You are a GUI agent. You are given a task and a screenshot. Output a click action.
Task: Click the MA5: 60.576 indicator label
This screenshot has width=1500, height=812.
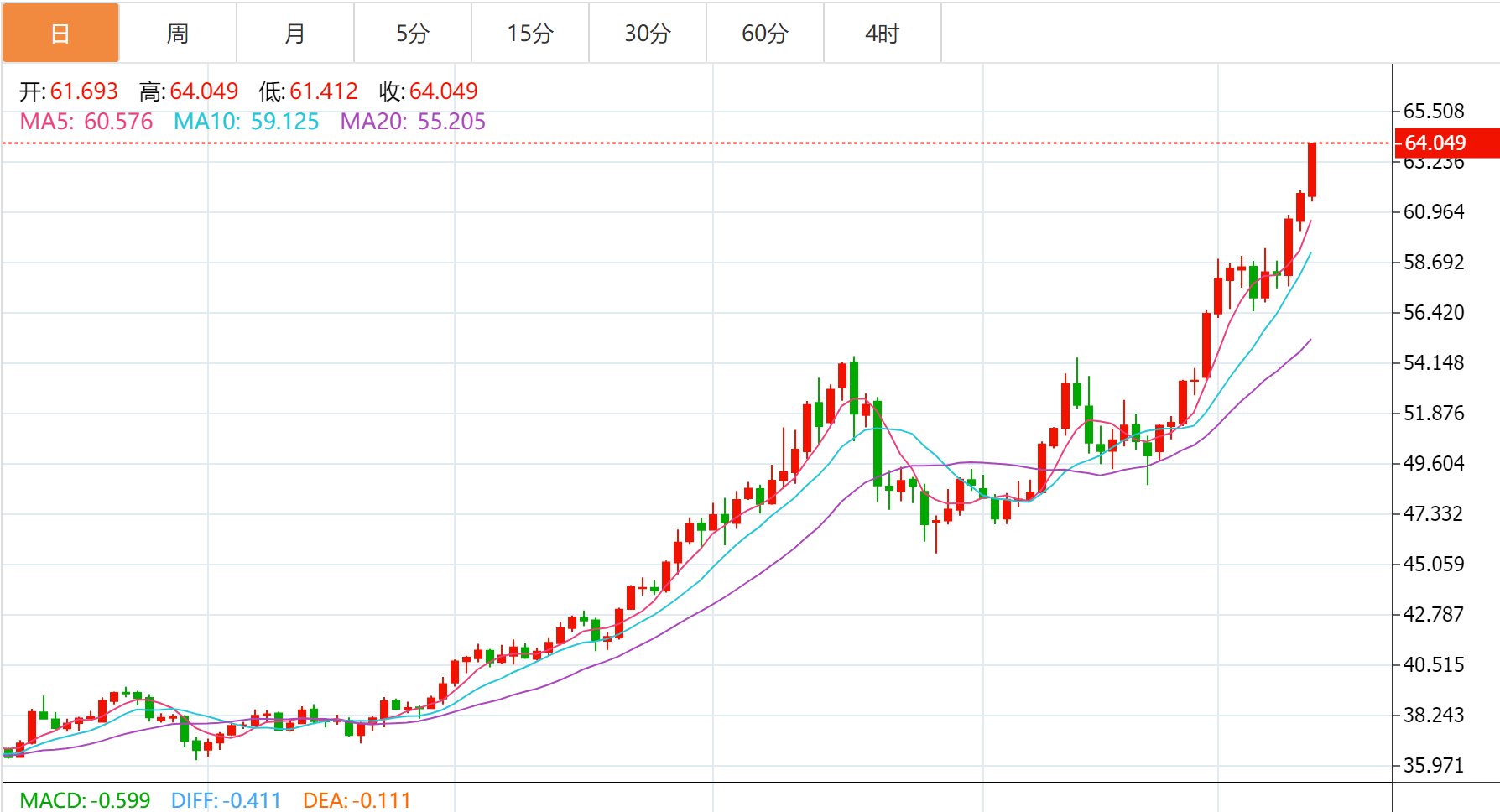[x=86, y=122]
